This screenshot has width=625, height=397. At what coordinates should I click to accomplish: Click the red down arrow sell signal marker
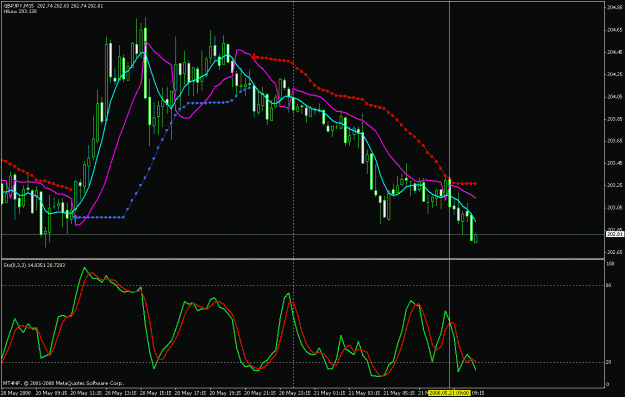click(253, 57)
